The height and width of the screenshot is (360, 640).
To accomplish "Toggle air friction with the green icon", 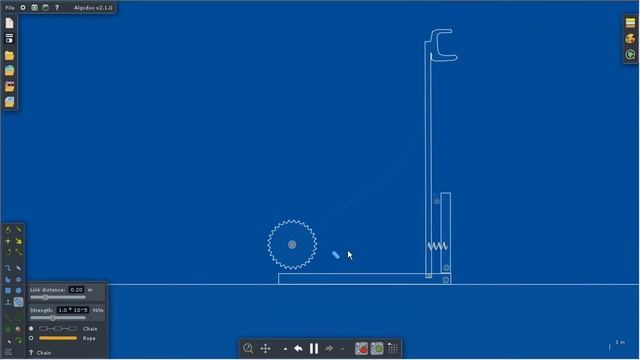I will click(377, 349).
